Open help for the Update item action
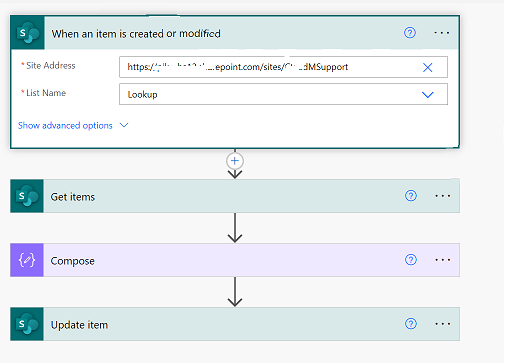Image resolution: width=510 pixels, height=363 pixels. pos(411,324)
